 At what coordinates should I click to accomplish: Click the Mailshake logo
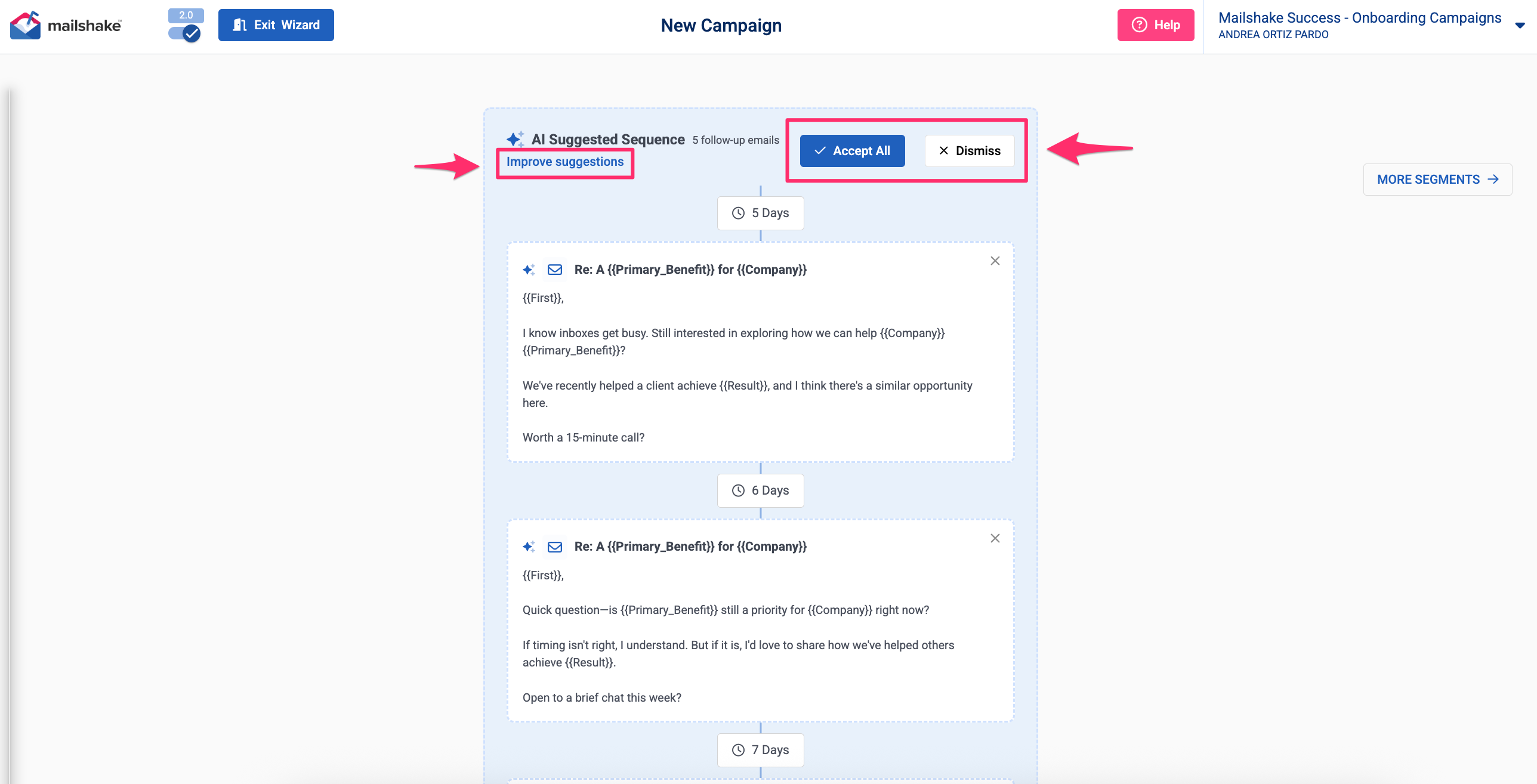(x=66, y=25)
